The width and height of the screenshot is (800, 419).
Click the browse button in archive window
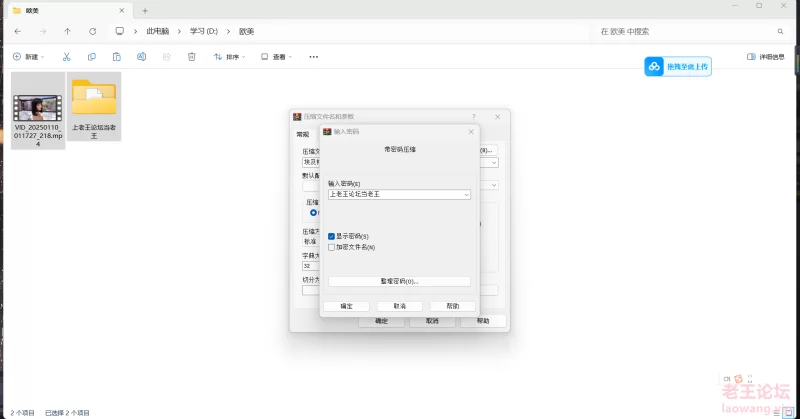point(489,150)
